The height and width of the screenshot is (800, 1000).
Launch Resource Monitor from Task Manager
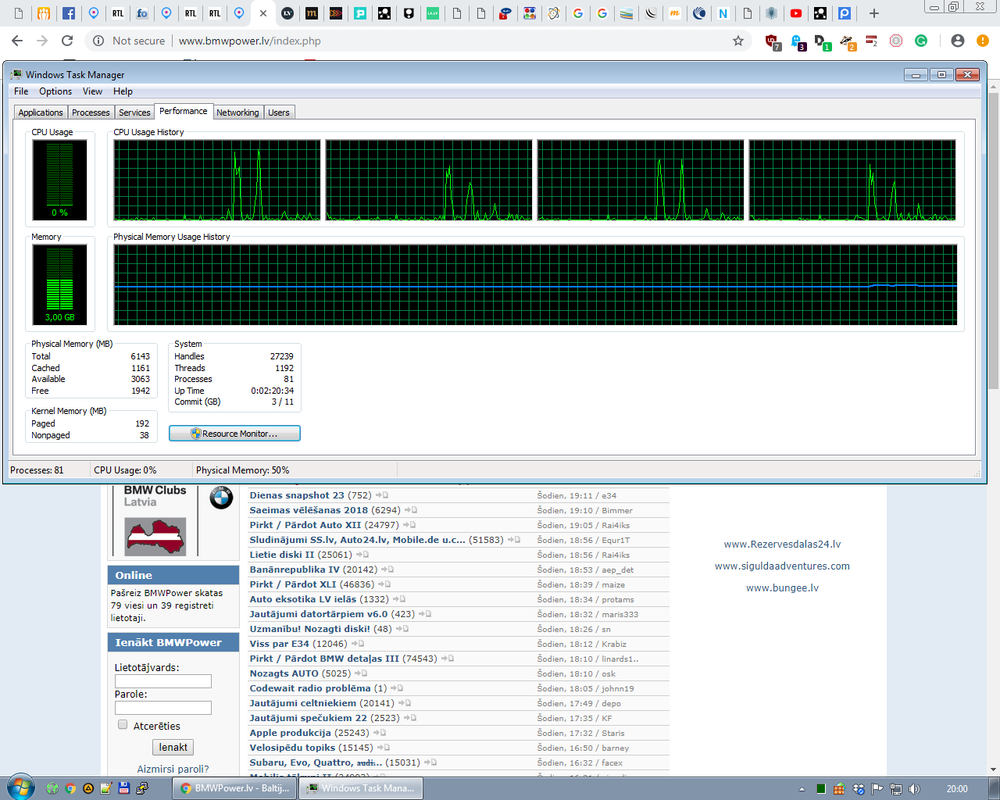tap(234, 433)
